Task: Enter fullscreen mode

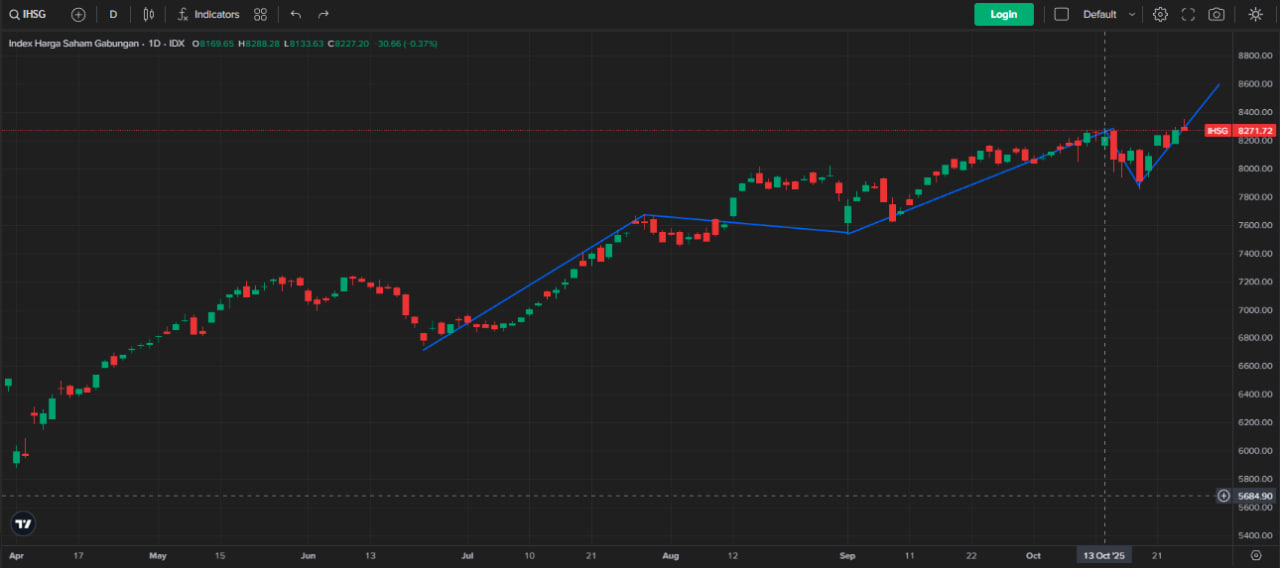Action: (x=1188, y=14)
